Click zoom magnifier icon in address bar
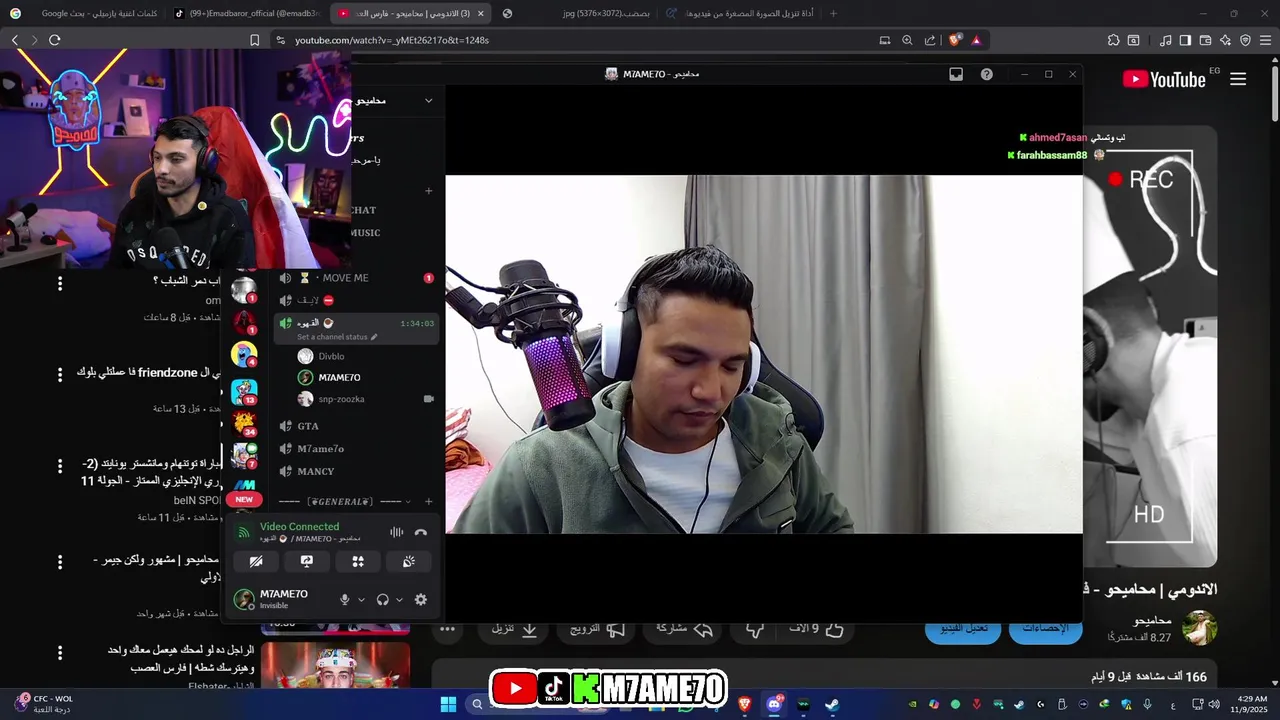 (x=907, y=40)
